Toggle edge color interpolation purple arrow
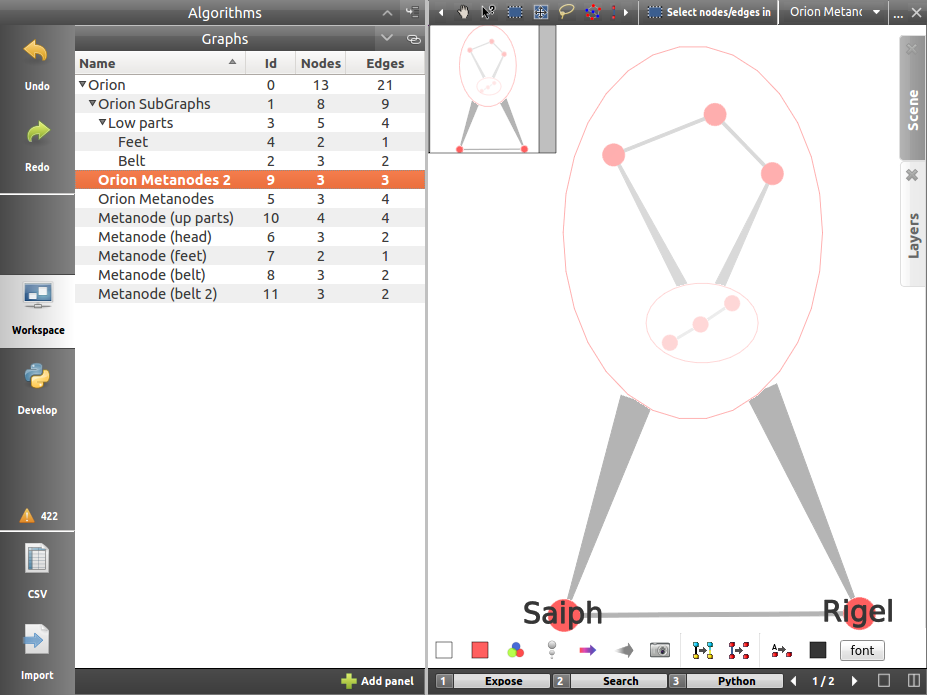The image size is (927, 695). (x=587, y=650)
